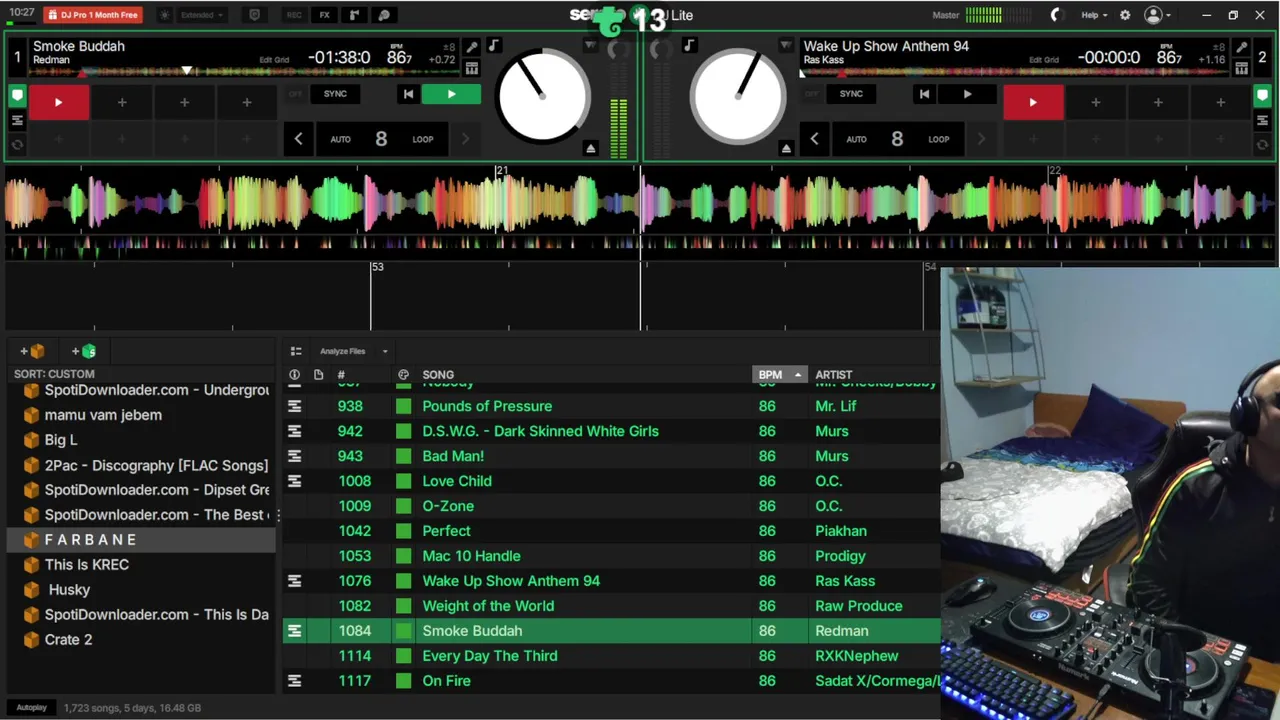Toggle AUTO loop on deck 2

tap(856, 140)
